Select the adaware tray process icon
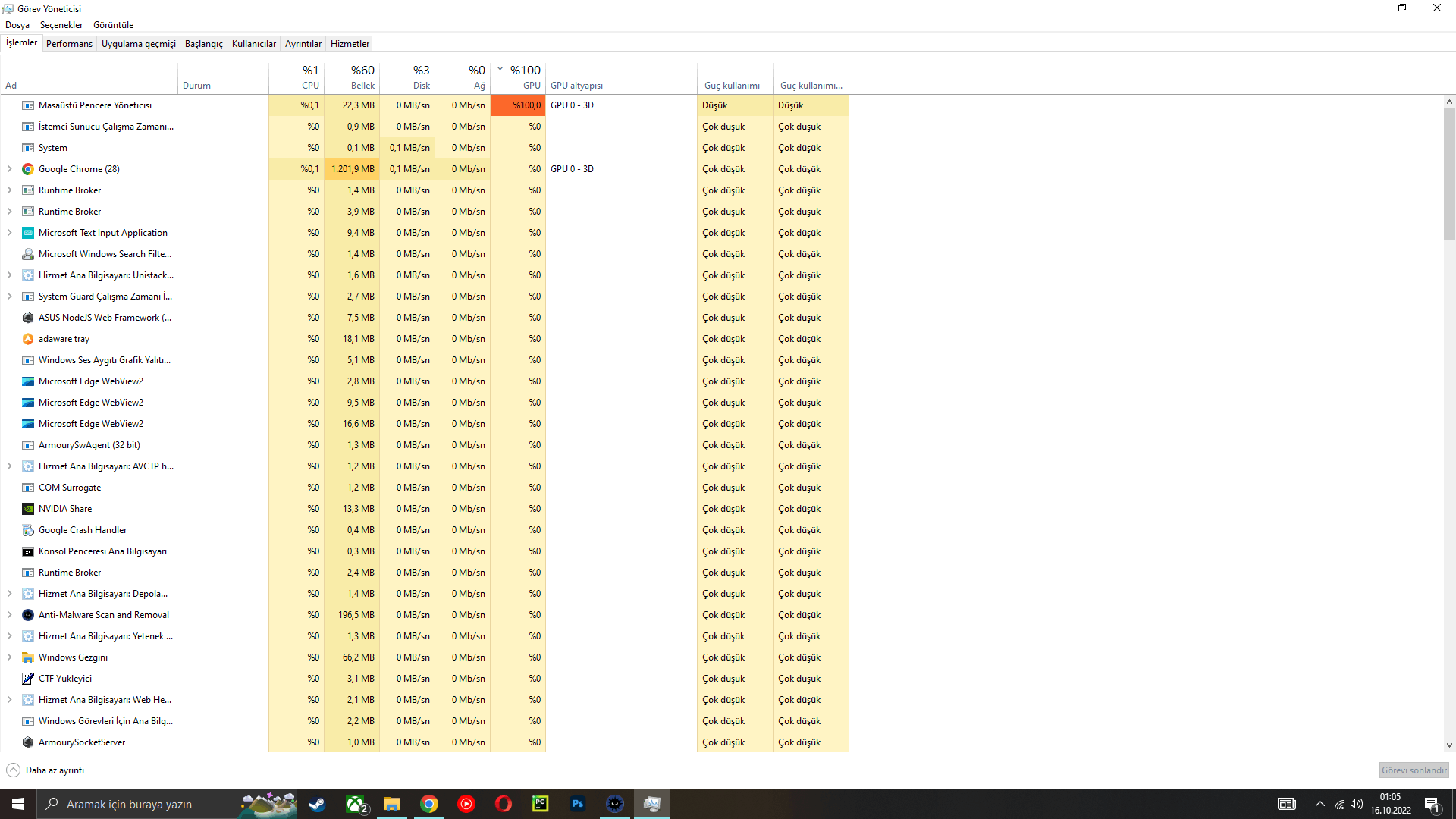Image resolution: width=1456 pixels, height=819 pixels. pos(28,339)
